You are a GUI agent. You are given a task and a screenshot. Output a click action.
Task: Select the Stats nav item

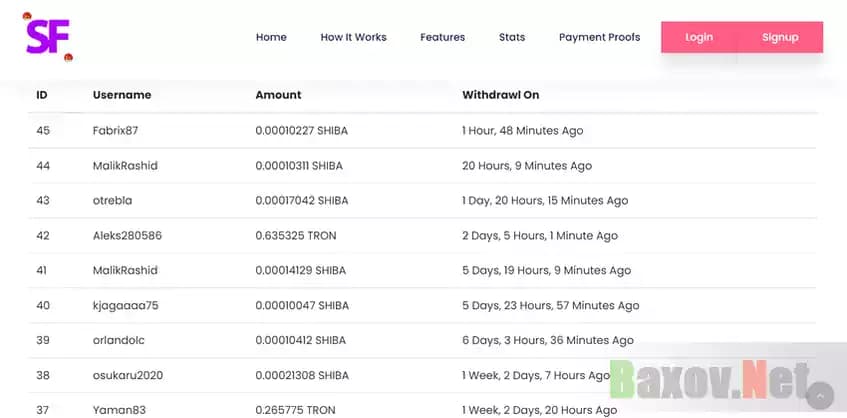511,37
